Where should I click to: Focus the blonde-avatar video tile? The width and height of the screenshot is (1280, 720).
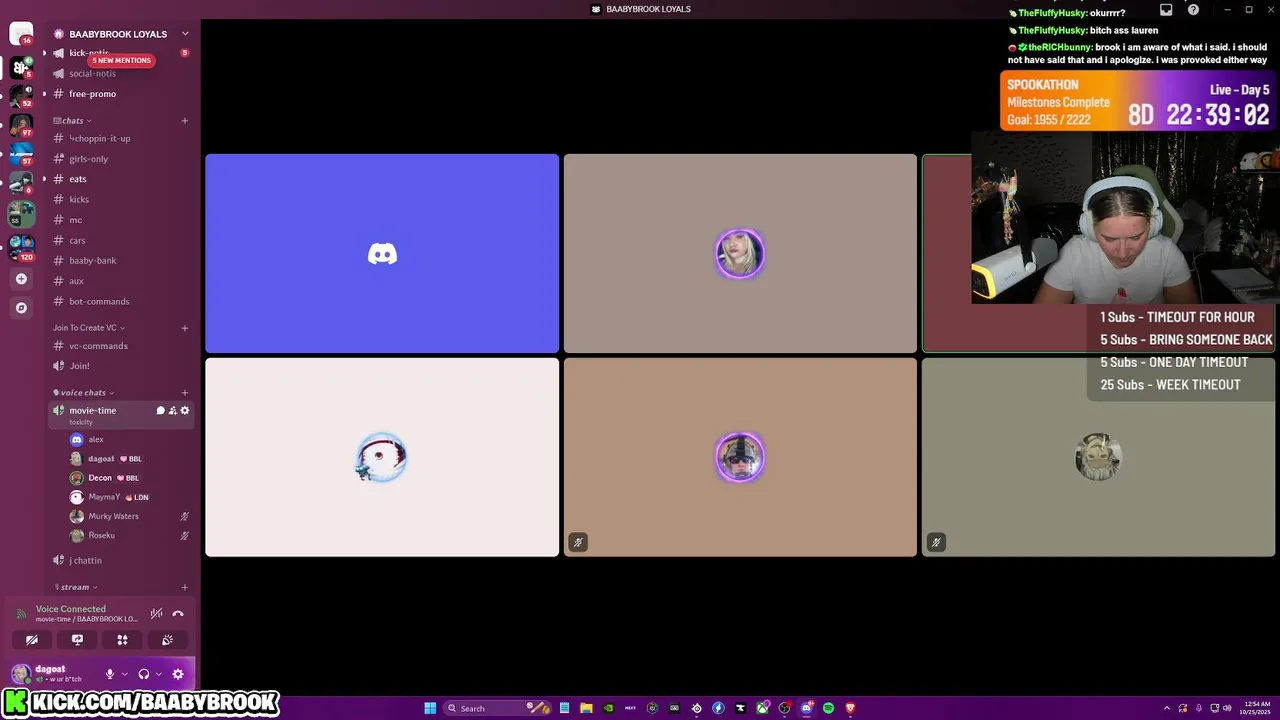click(740, 253)
